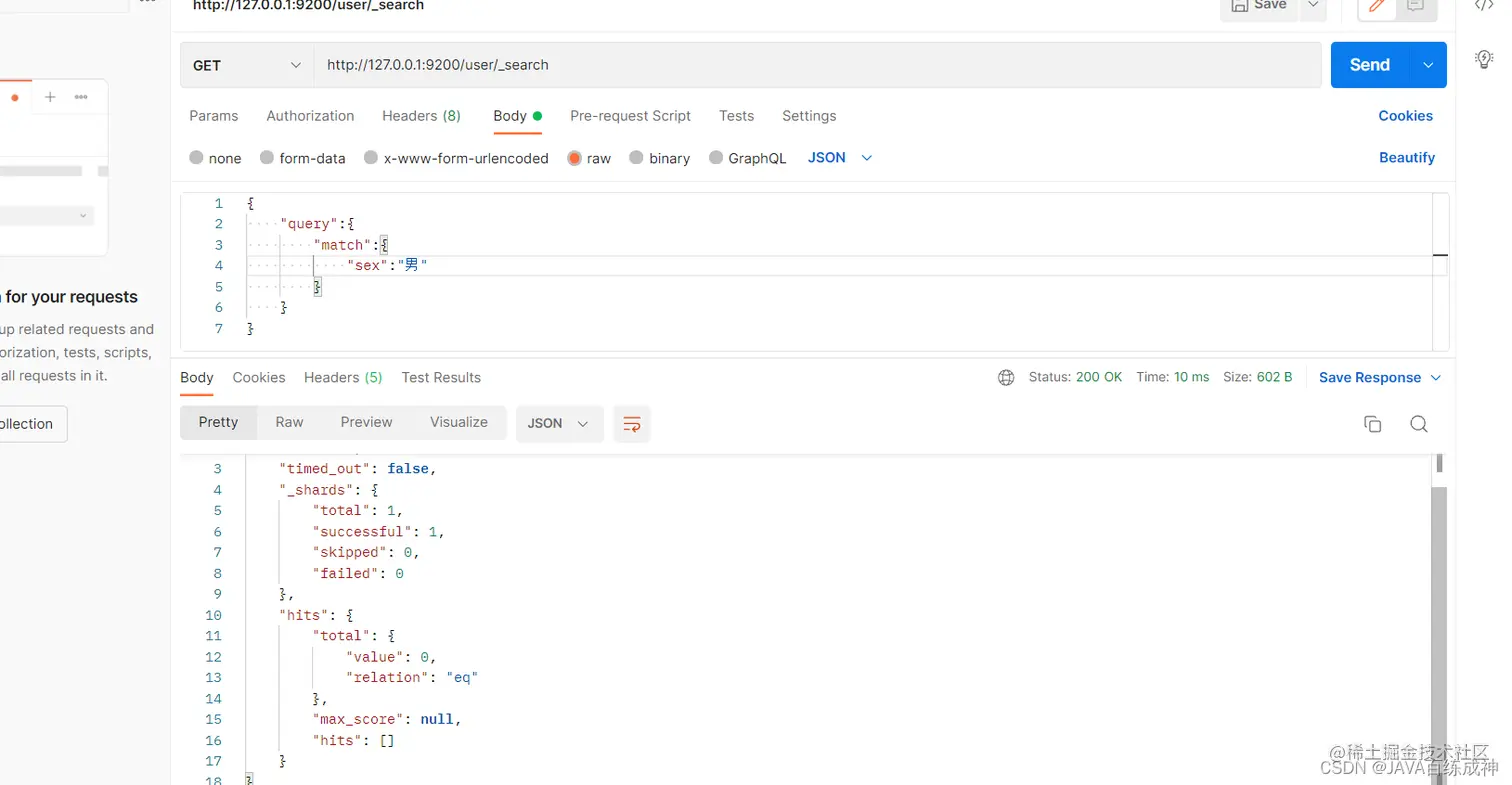Screen dimensions: 1512x785
Task: Click the "relation": "eq" response line
Action: (412, 678)
